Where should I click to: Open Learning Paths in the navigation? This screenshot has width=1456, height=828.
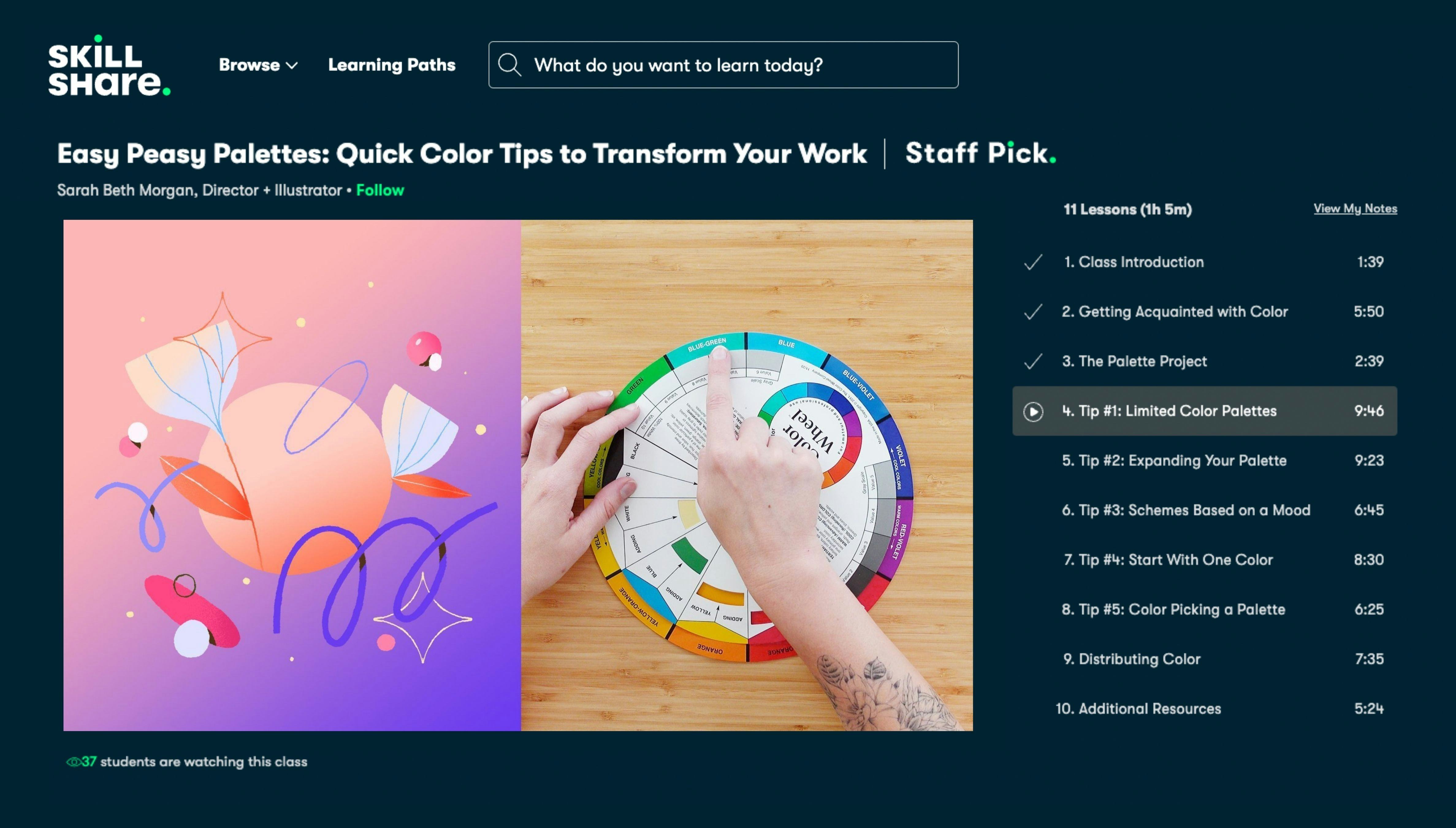coord(391,65)
